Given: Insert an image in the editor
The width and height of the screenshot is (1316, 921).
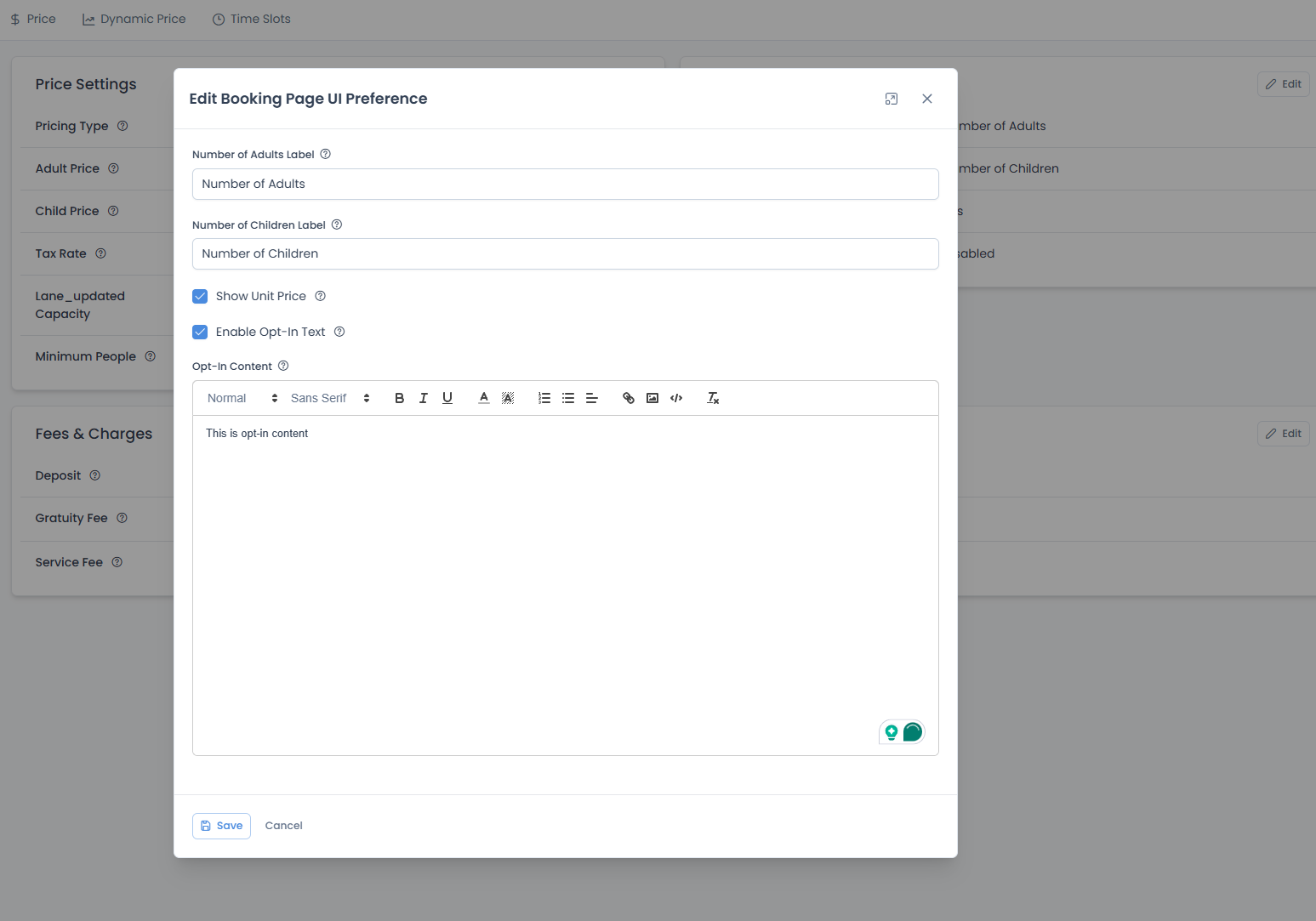Looking at the screenshot, I should 652,398.
